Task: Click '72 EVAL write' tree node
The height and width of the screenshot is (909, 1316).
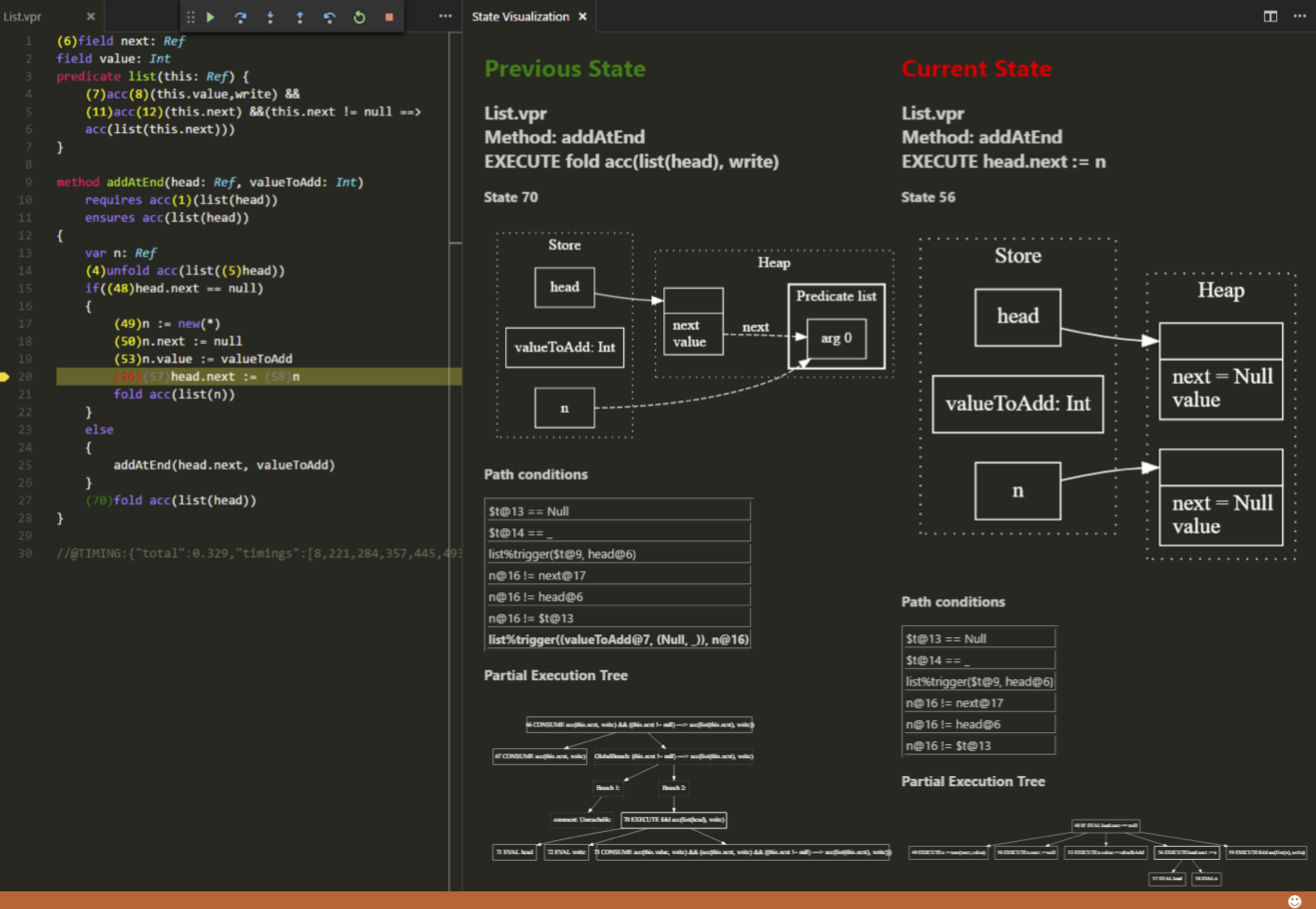Action: [567, 852]
